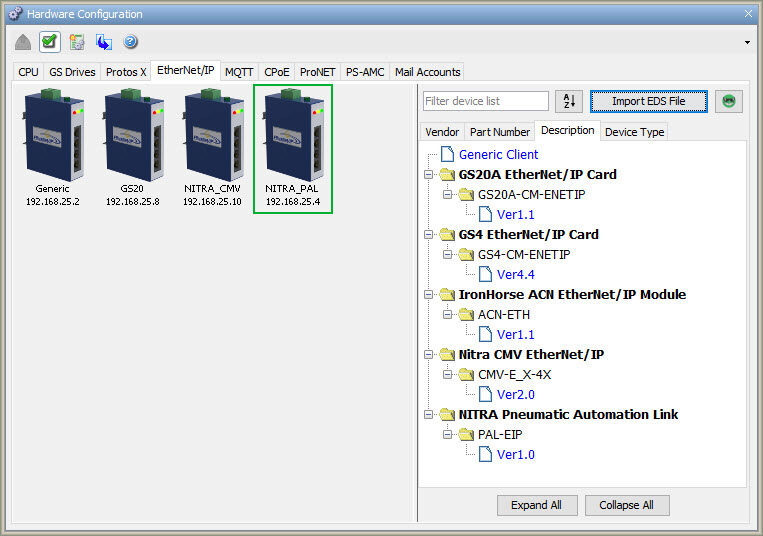The width and height of the screenshot is (763, 536).
Task: Open the toolbar overflow dropdown arrow
Action: tap(747, 43)
